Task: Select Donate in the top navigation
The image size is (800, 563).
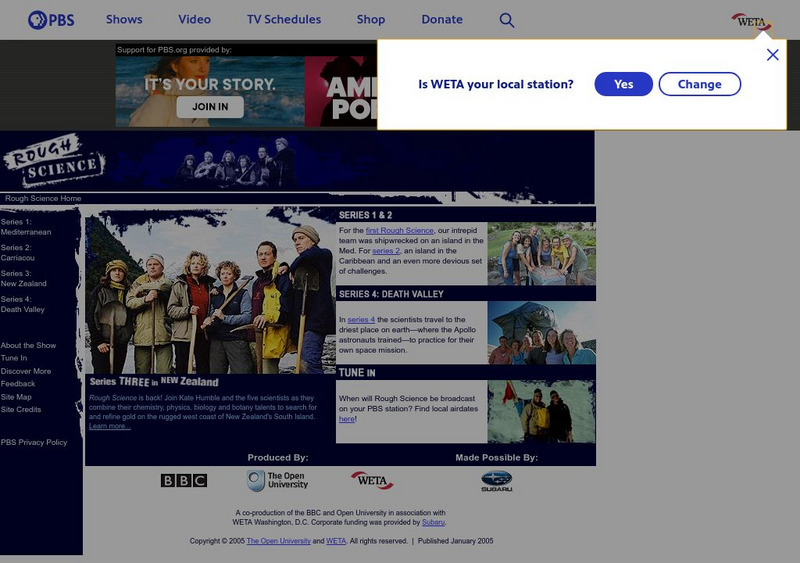Action: (442, 19)
